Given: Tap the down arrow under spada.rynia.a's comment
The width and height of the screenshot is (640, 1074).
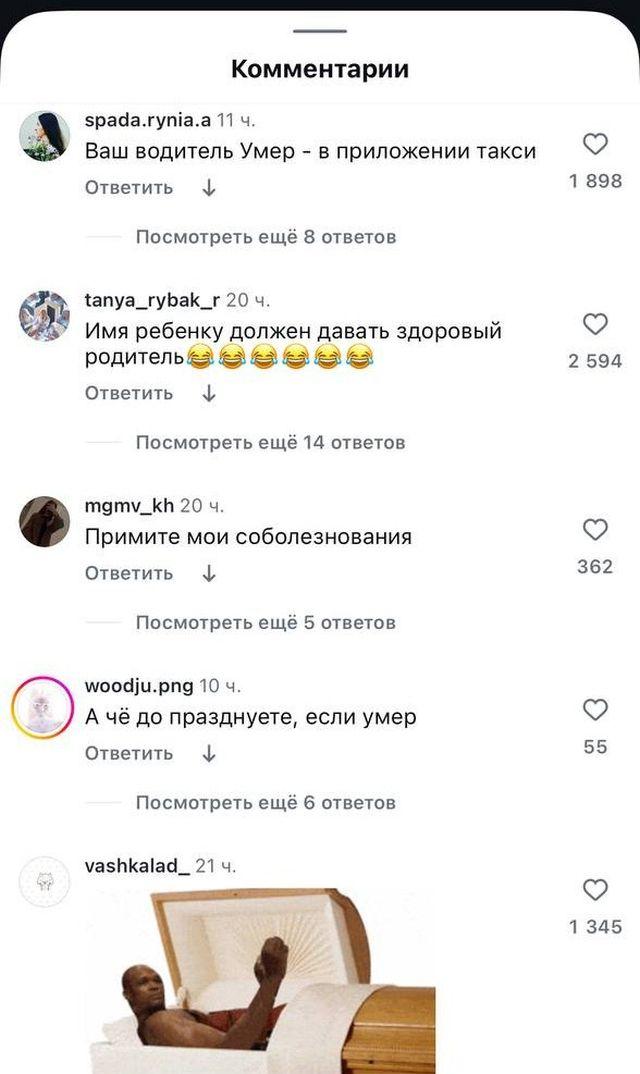Looking at the screenshot, I should pos(210,188).
